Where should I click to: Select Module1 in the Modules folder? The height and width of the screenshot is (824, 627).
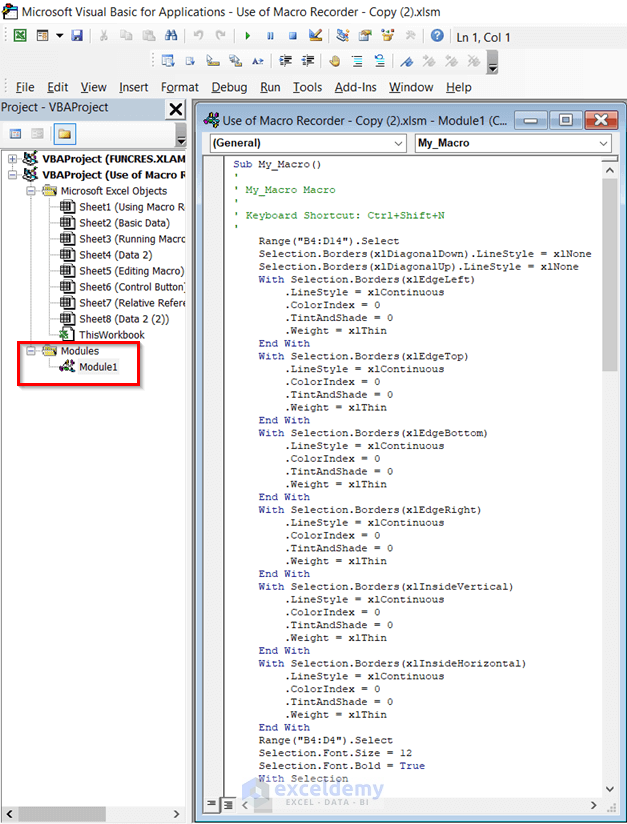tap(98, 367)
